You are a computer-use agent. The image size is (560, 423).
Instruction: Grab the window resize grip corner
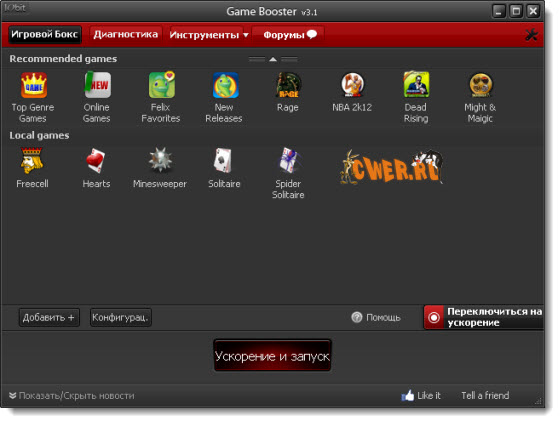point(538,401)
